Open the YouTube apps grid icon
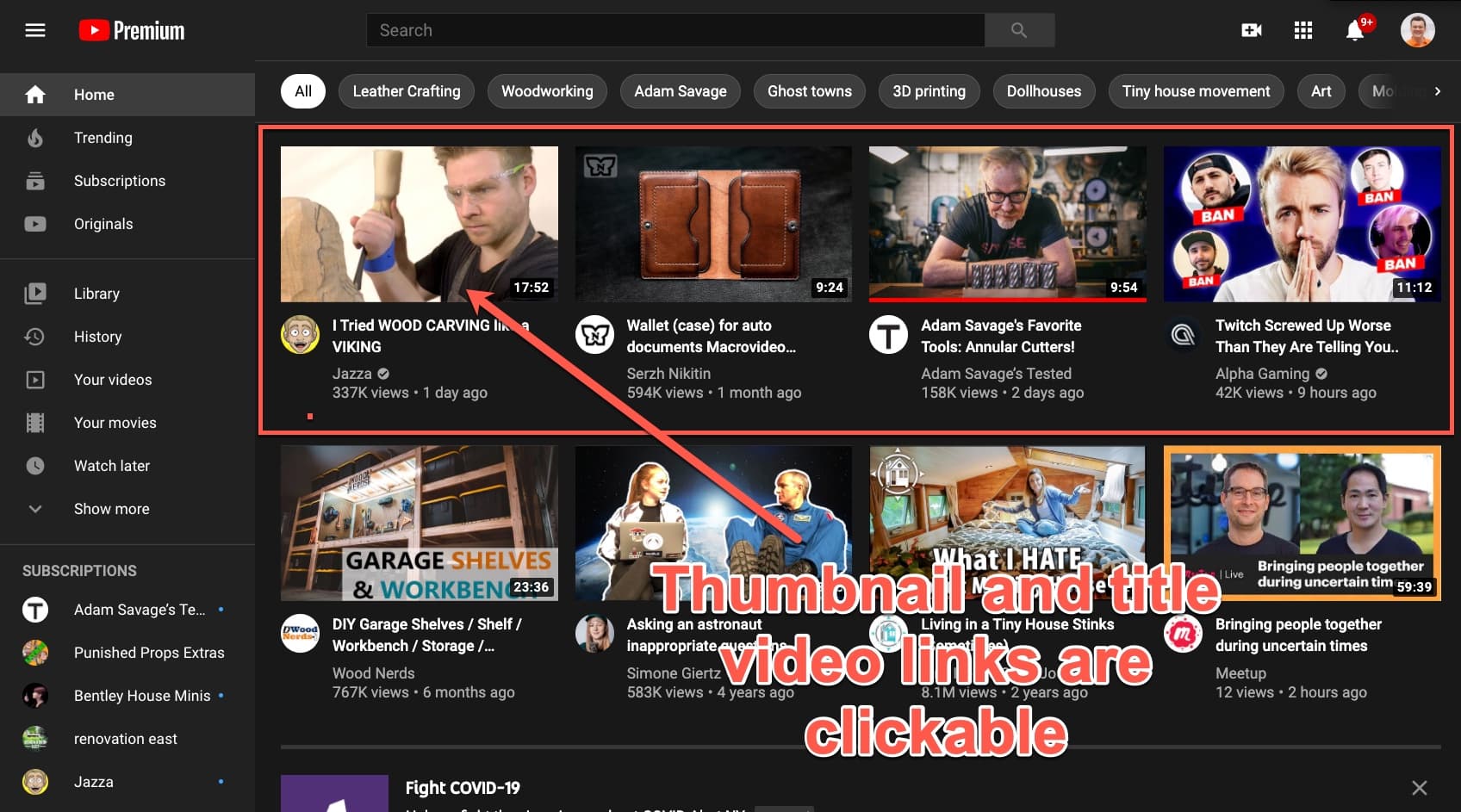Image resolution: width=1461 pixels, height=812 pixels. click(x=1302, y=29)
